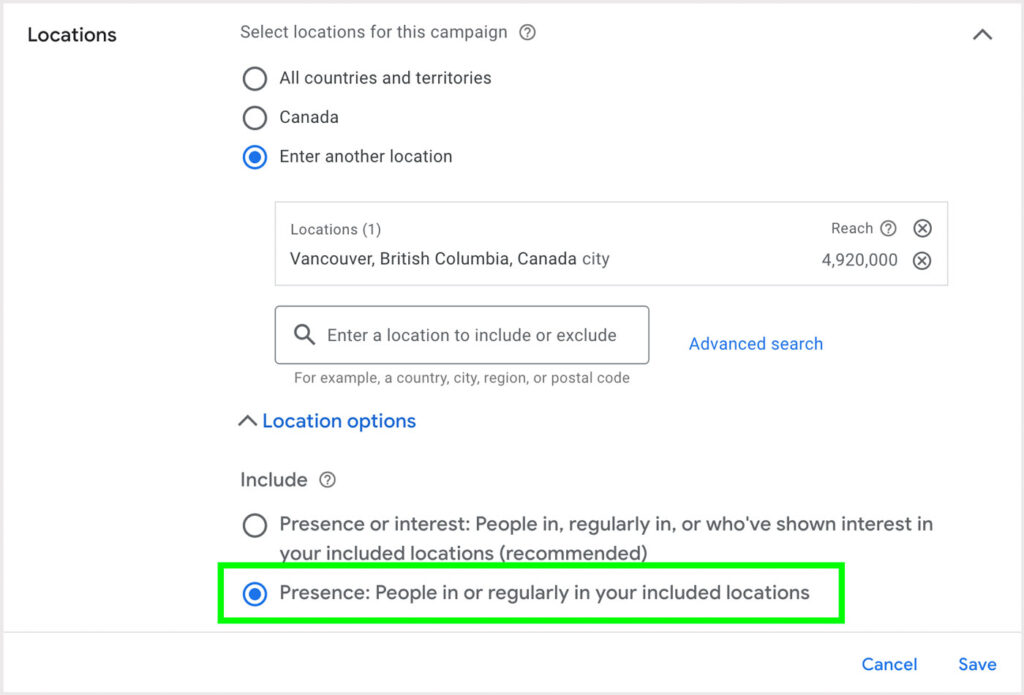Collapse the Locations section chevron
1024x695 pixels.
click(982, 35)
